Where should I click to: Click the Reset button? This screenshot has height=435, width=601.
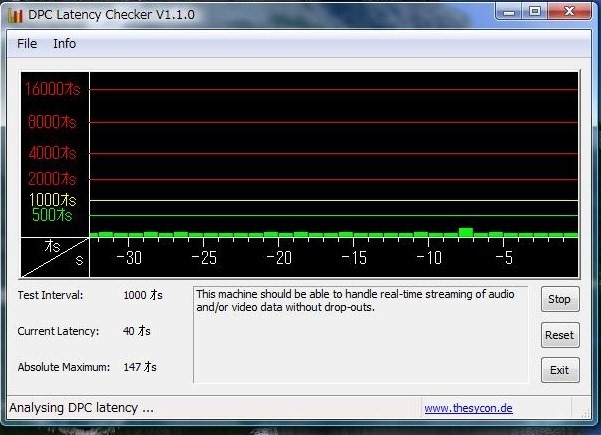click(560, 335)
